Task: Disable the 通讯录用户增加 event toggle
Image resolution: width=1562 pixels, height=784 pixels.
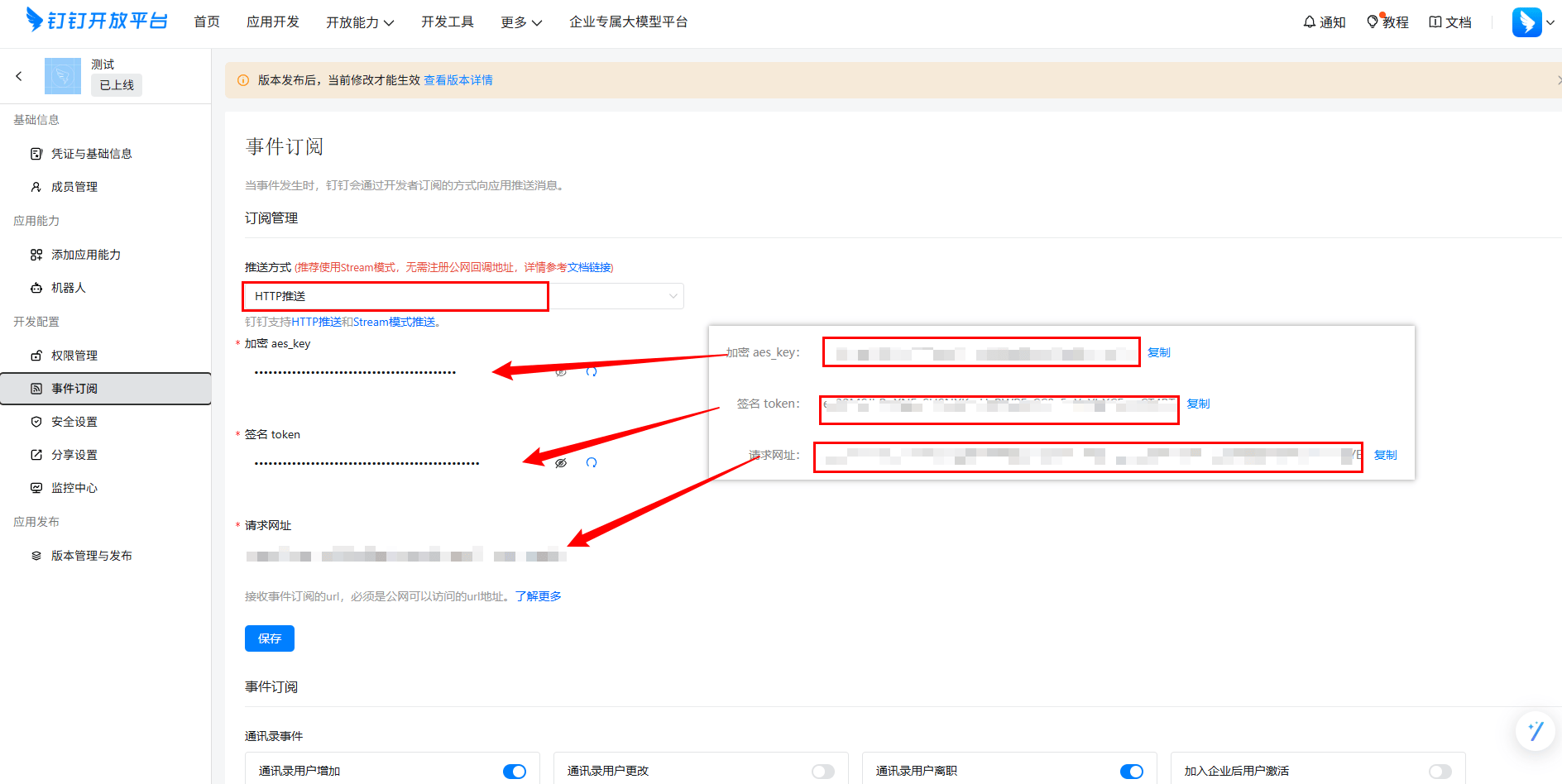Action: (x=514, y=771)
